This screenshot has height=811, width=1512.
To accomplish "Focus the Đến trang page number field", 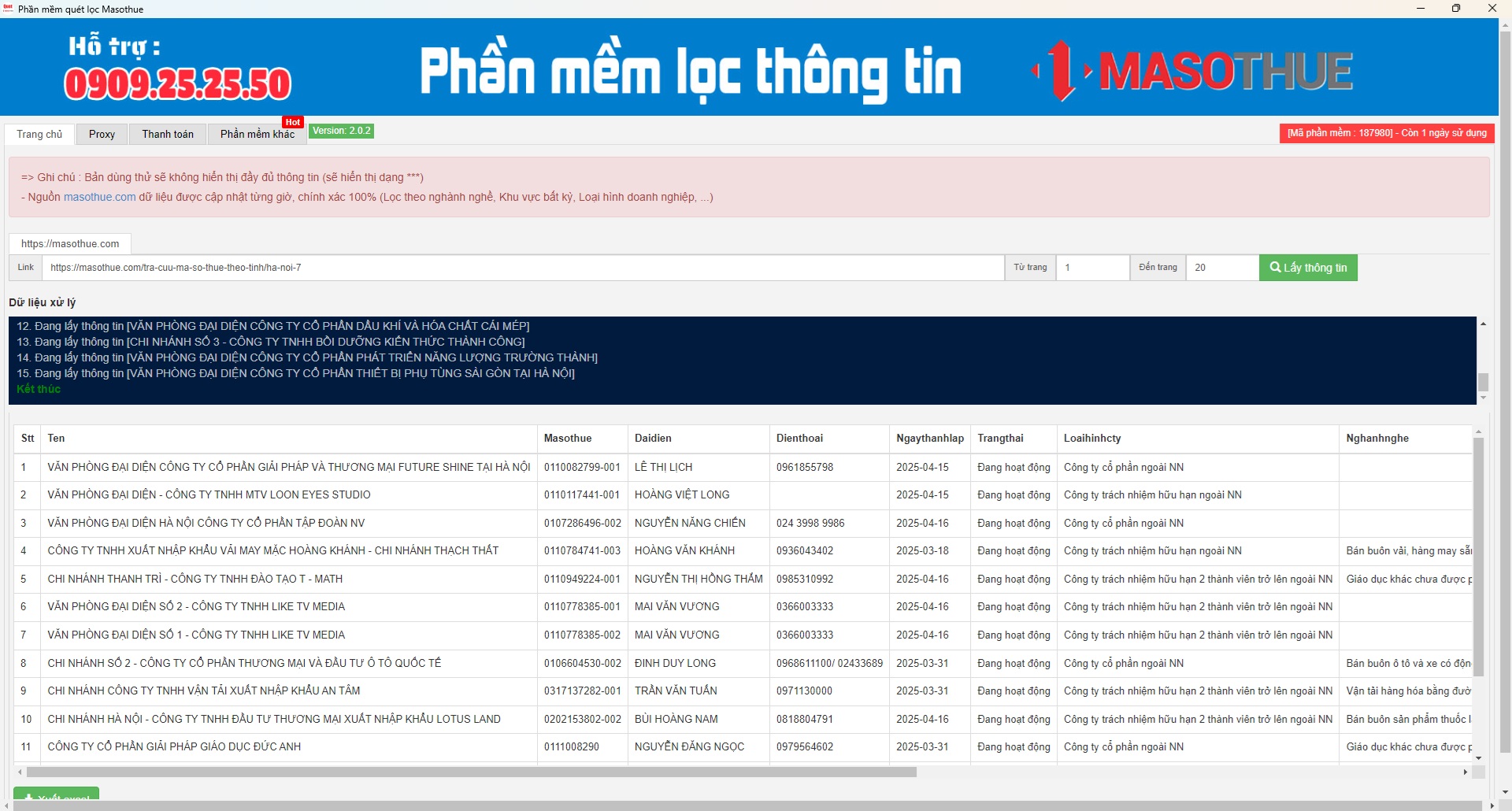I will coord(1222,268).
